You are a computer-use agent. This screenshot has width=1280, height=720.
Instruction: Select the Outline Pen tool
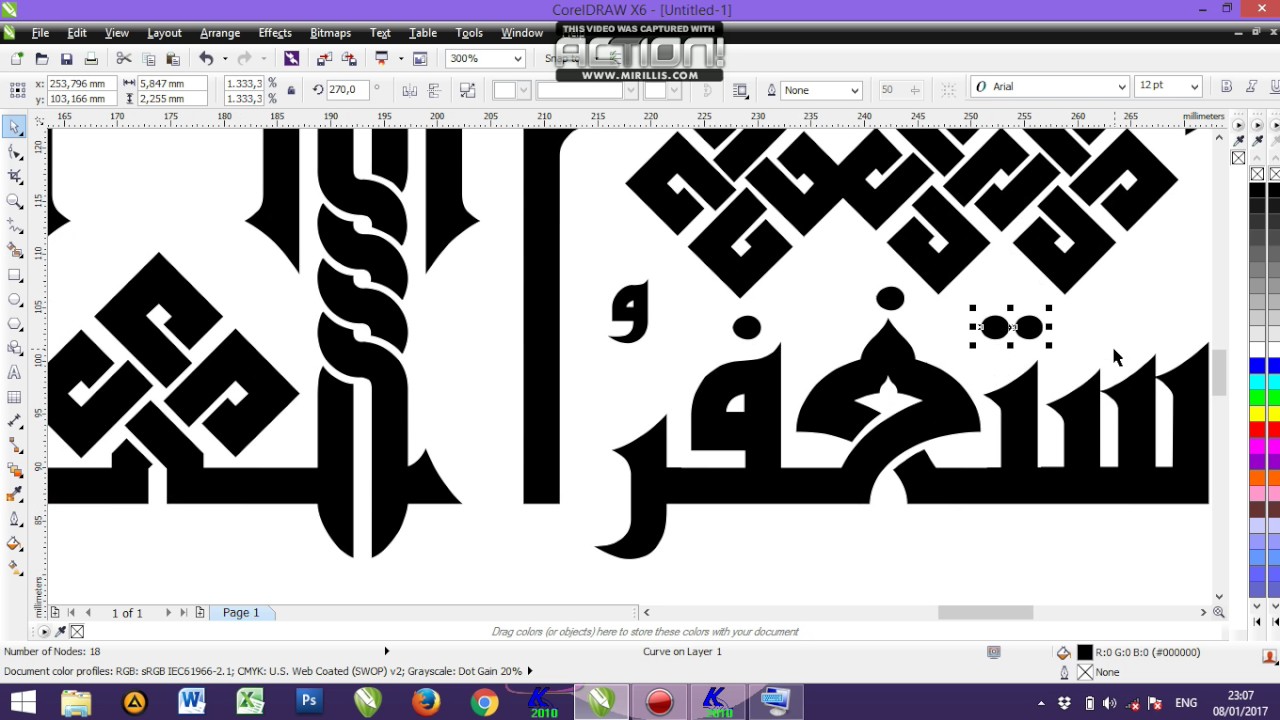pos(14,519)
